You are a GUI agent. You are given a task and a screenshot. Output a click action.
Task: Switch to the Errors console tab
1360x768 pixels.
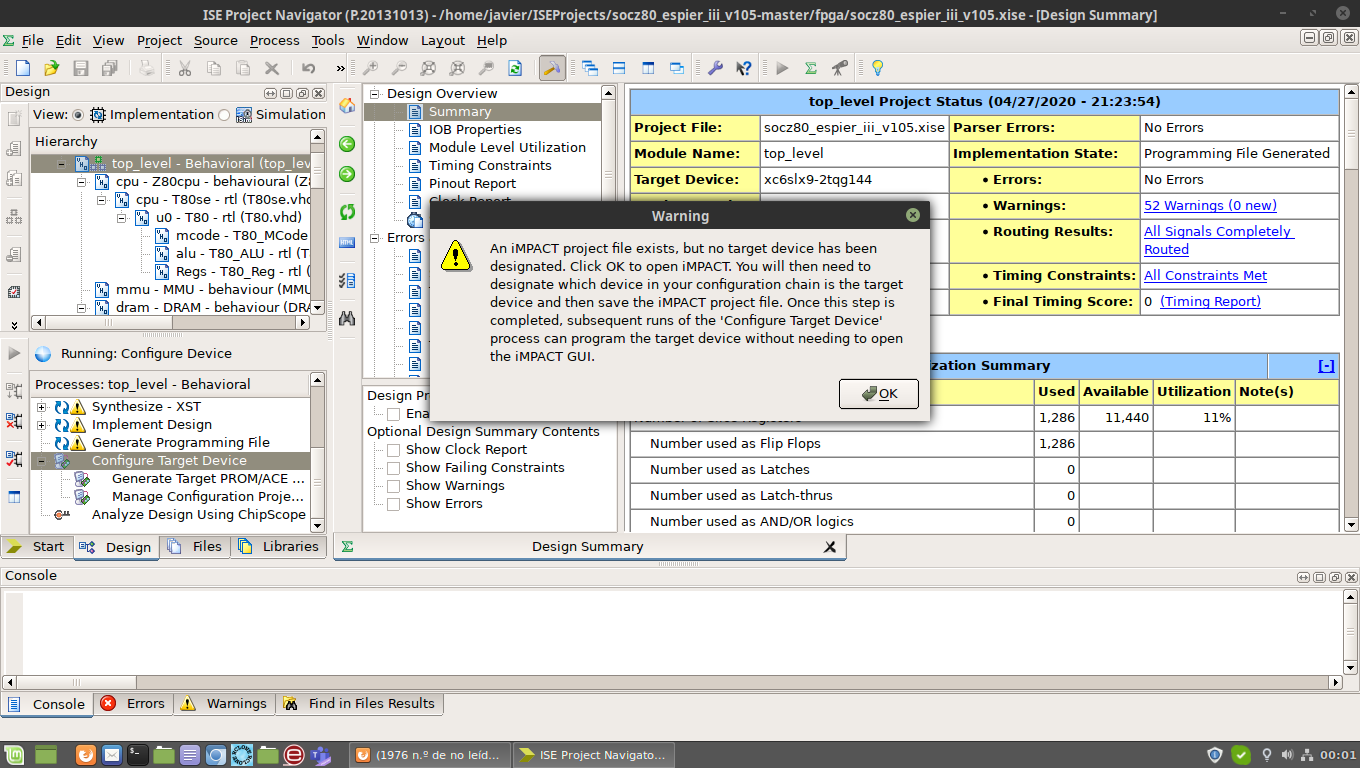pos(134,704)
